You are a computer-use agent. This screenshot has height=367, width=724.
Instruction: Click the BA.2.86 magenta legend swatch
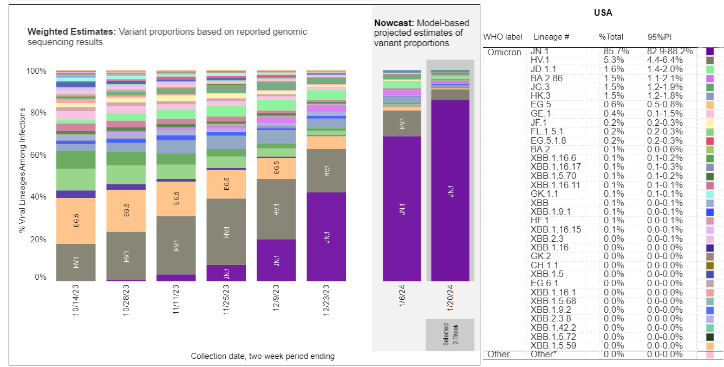tap(710, 78)
